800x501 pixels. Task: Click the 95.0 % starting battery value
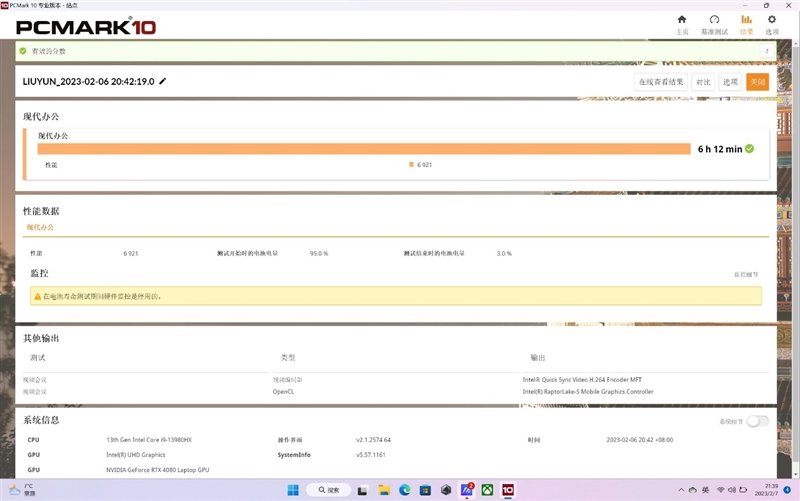tap(319, 253)
